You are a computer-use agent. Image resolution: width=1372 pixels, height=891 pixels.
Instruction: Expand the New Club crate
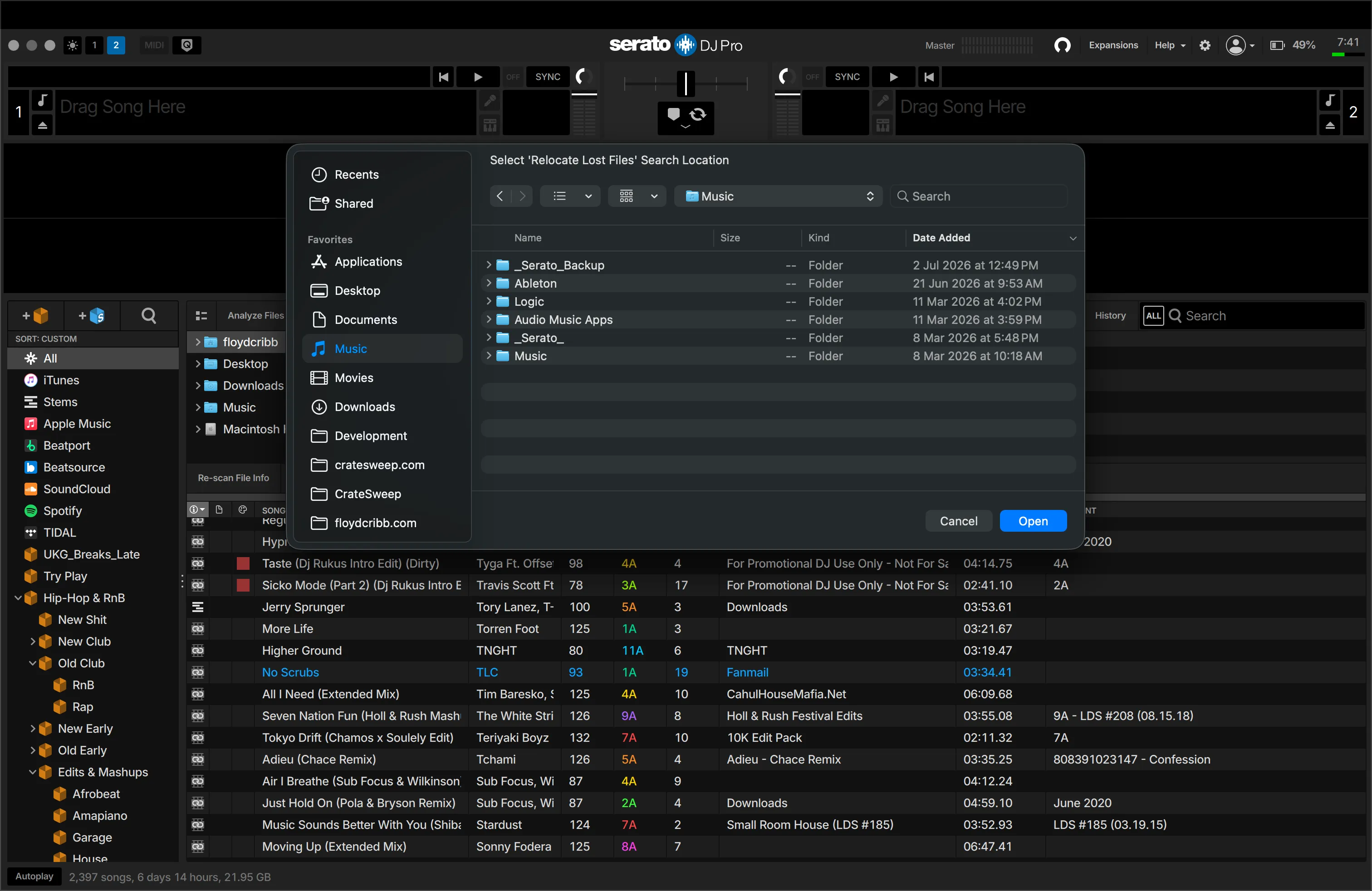click(x=33, y=641)
